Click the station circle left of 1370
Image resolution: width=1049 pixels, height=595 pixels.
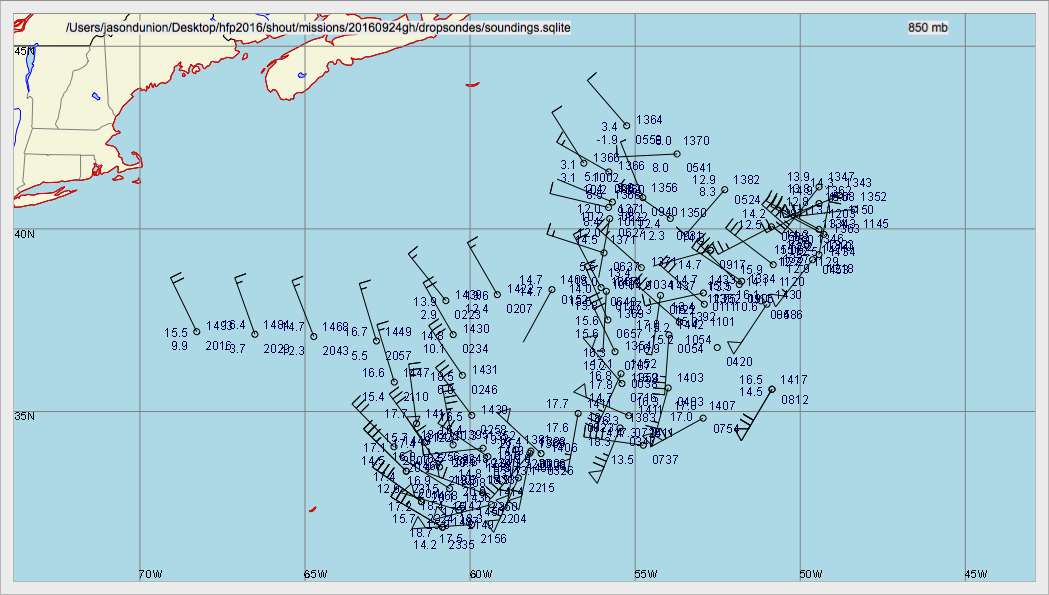click(677, 154)
